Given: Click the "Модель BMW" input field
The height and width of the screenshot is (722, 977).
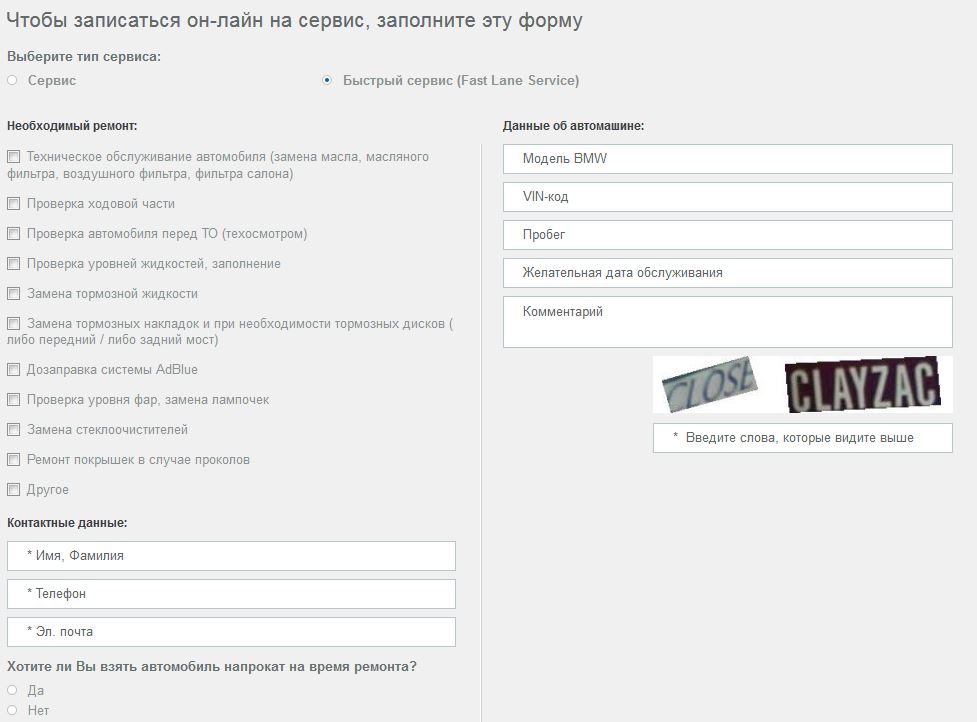Looking at the screenshot, I should [x=728, y=159].
